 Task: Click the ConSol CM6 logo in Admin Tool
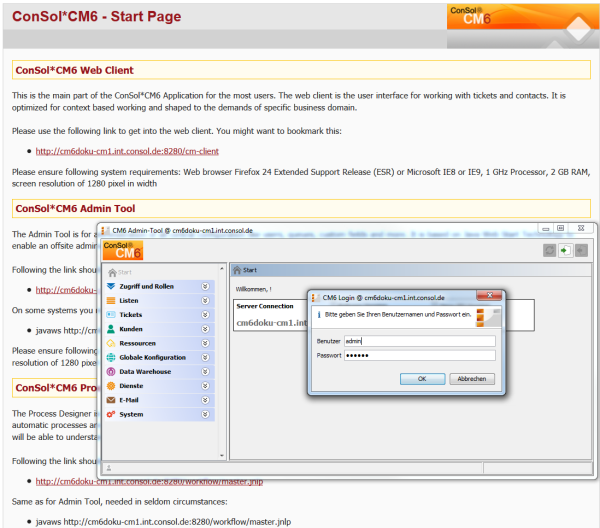(123, 250)
